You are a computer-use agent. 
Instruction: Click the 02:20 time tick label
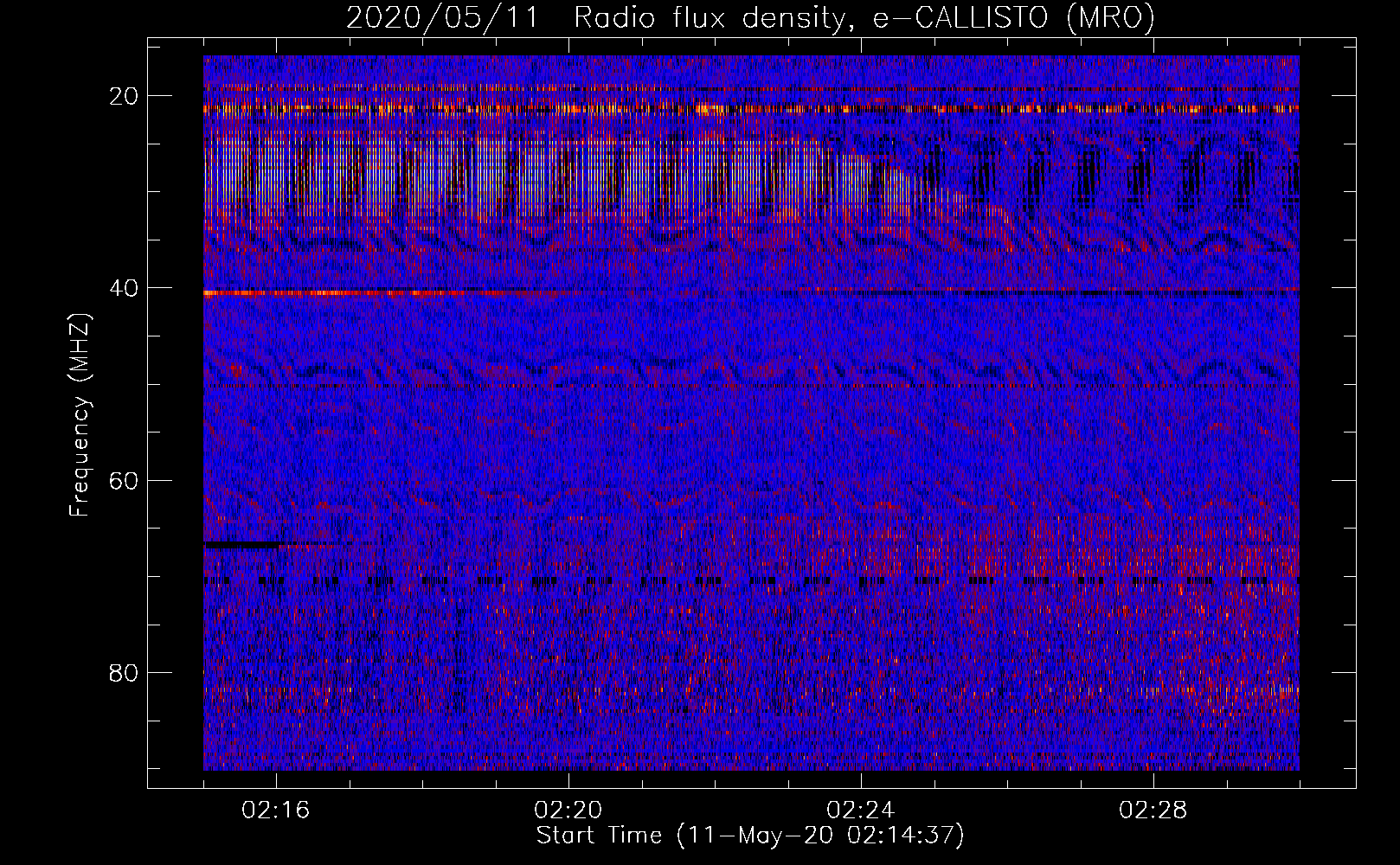(568, 811)
